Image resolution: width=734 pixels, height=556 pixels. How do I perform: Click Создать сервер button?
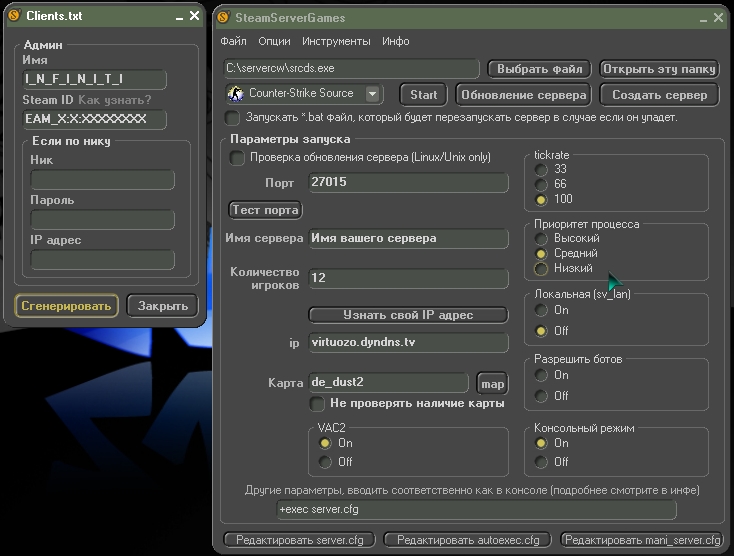659,95
